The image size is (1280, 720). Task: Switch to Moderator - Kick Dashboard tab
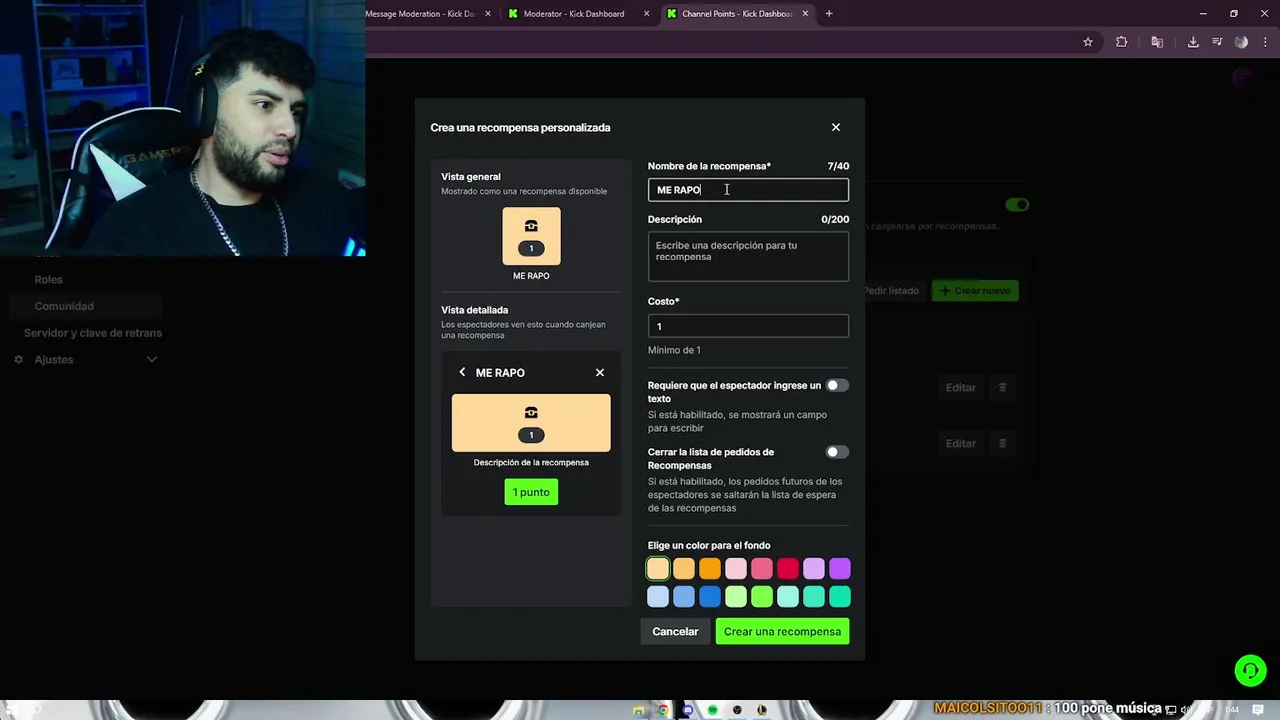(574, 14)
